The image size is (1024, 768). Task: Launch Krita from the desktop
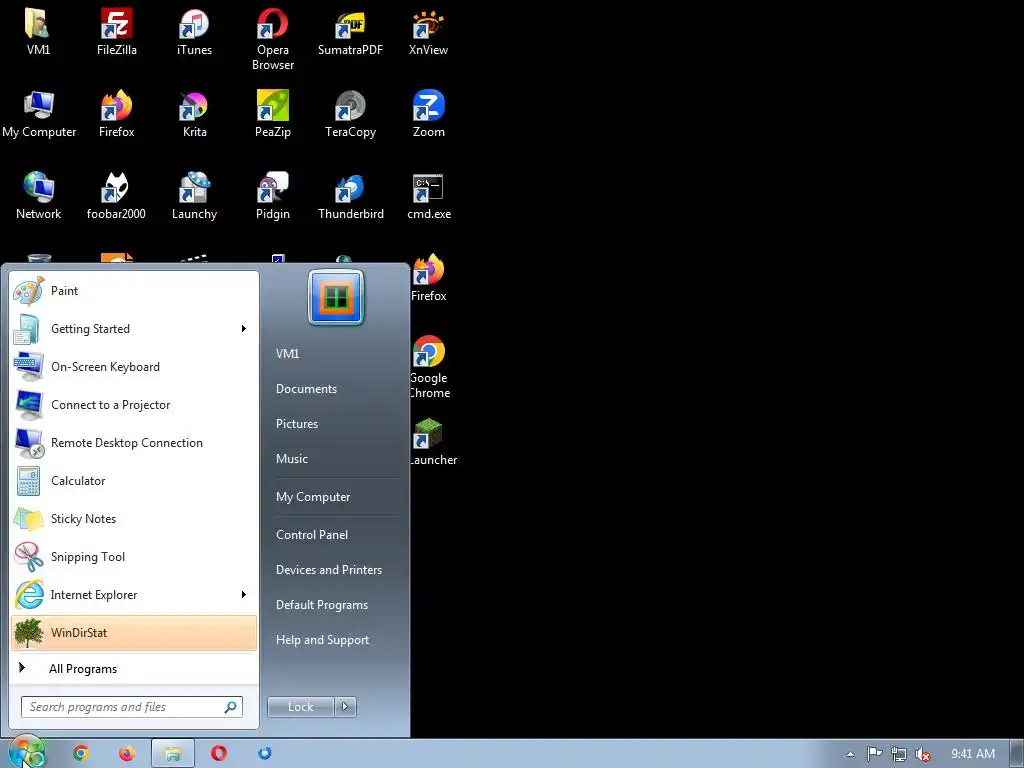tap(195, 114)
